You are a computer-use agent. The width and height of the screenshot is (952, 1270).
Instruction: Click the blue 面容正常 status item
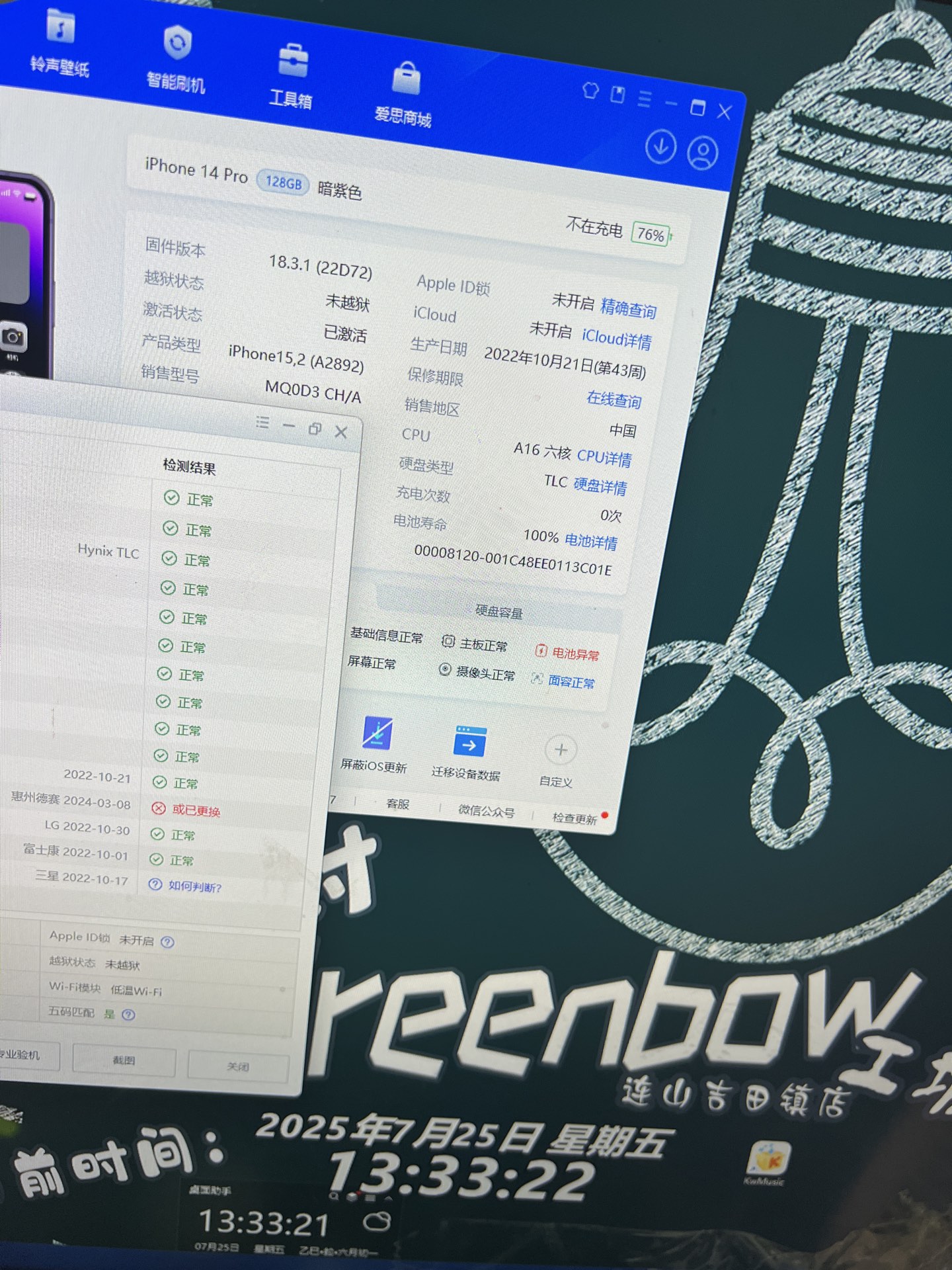pyautogui.click(x=563, y=681)
